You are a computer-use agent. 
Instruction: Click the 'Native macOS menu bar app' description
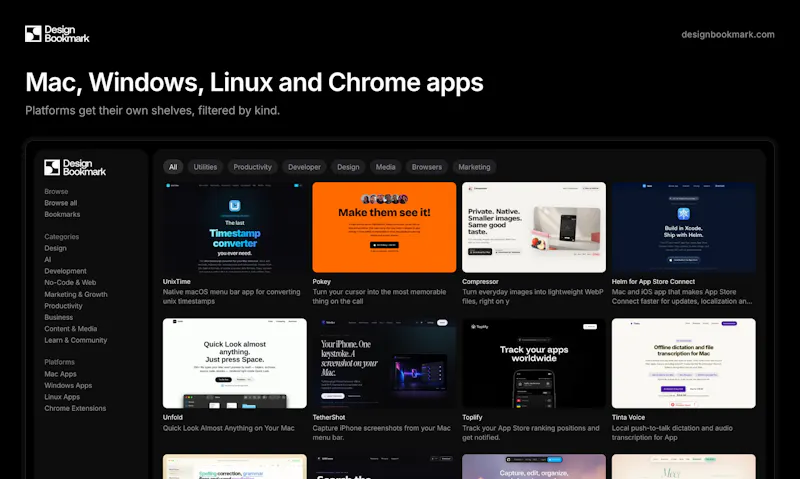(x=232, y=296)
